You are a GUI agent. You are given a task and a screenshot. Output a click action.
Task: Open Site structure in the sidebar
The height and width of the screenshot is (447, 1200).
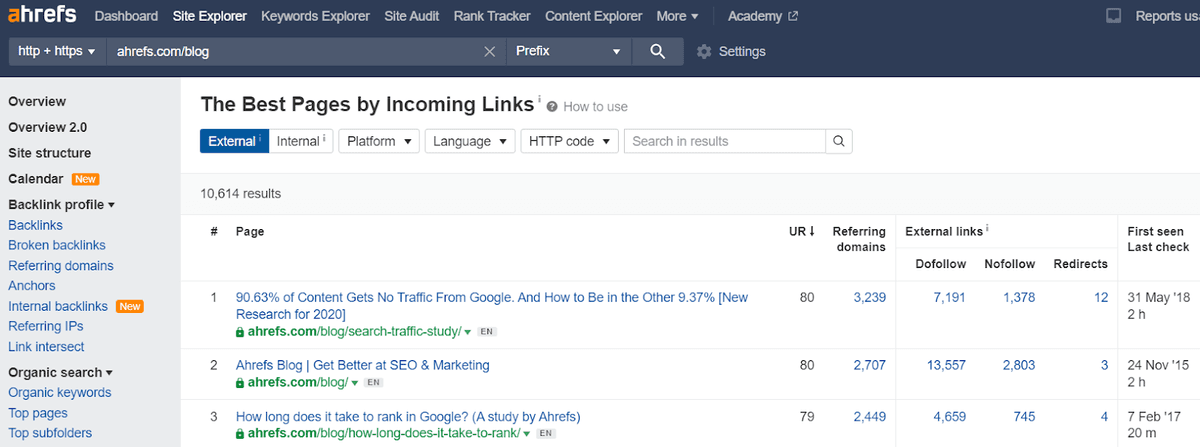click(49, 153)
